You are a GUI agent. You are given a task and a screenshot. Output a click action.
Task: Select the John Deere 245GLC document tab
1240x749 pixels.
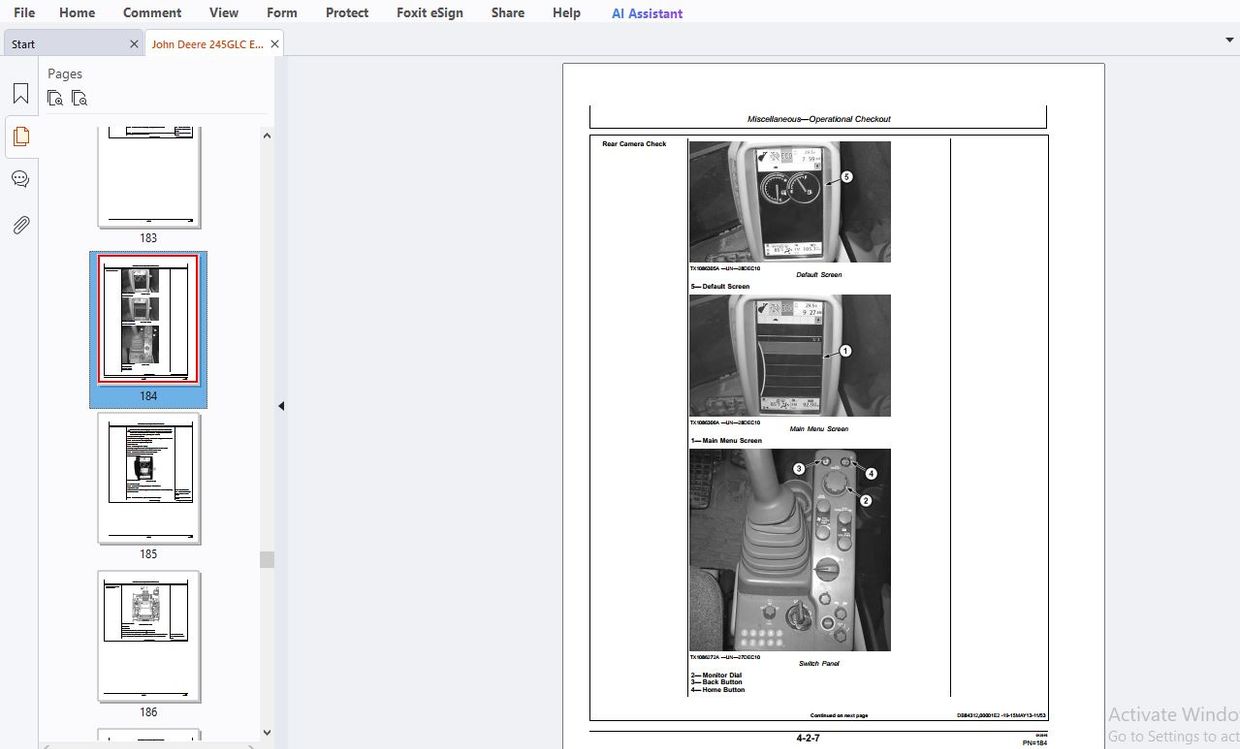[207, 44]
